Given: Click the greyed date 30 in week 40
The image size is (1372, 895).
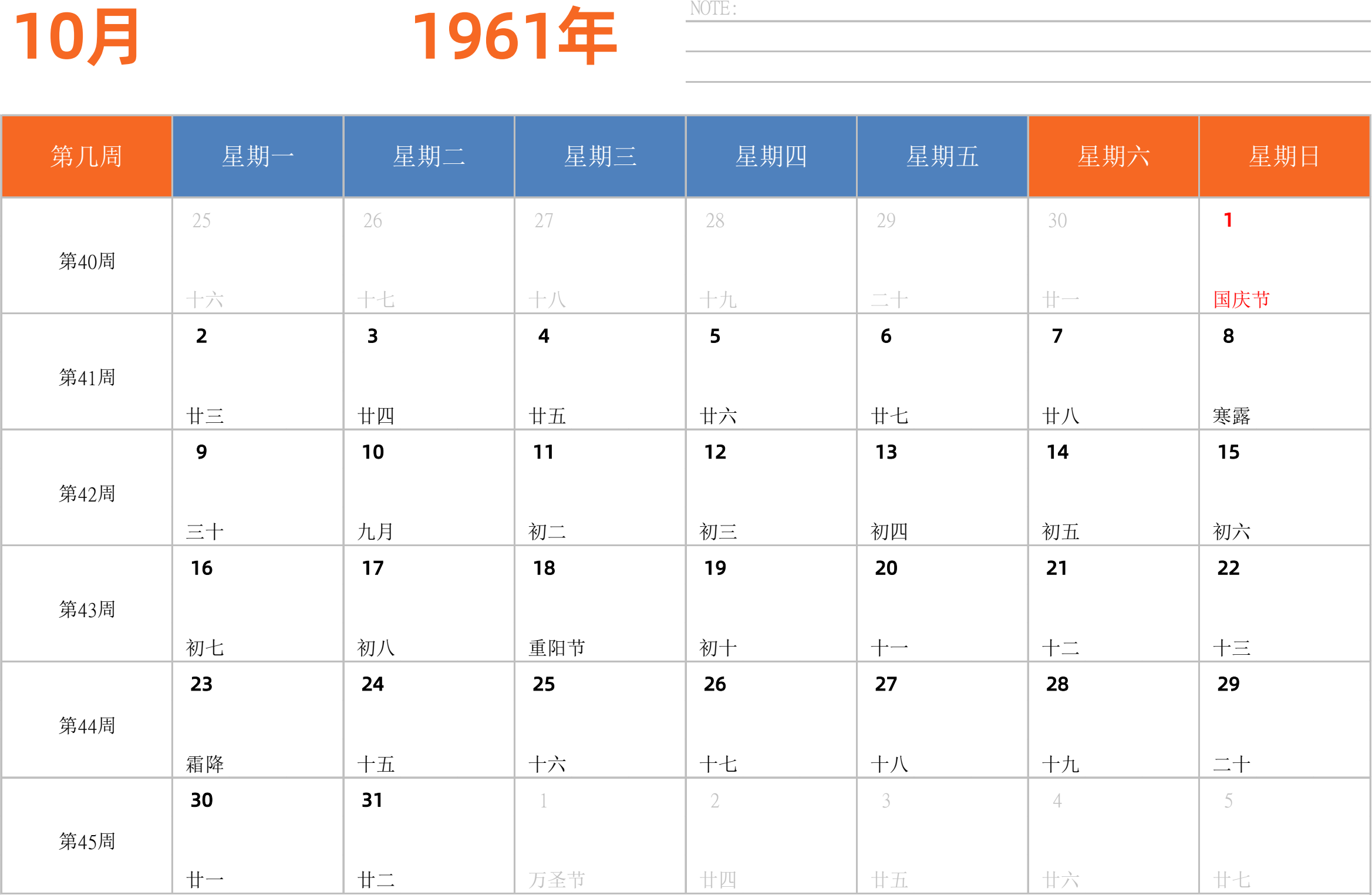Looking at the screenshot, I should click(x=1057, y=221).
